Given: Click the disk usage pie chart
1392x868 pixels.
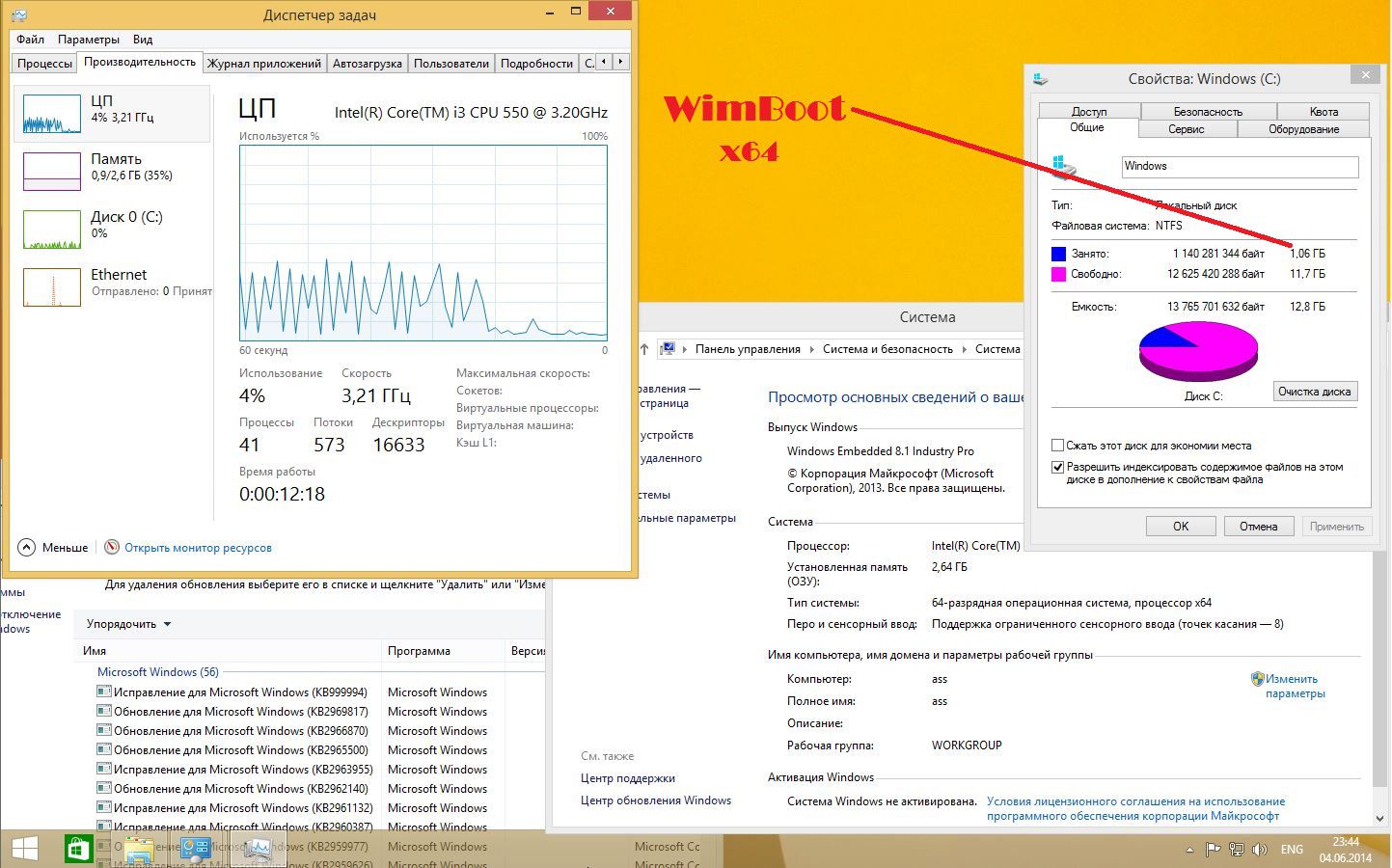Looking at the screenshot, I should [x=1199, y=351].
